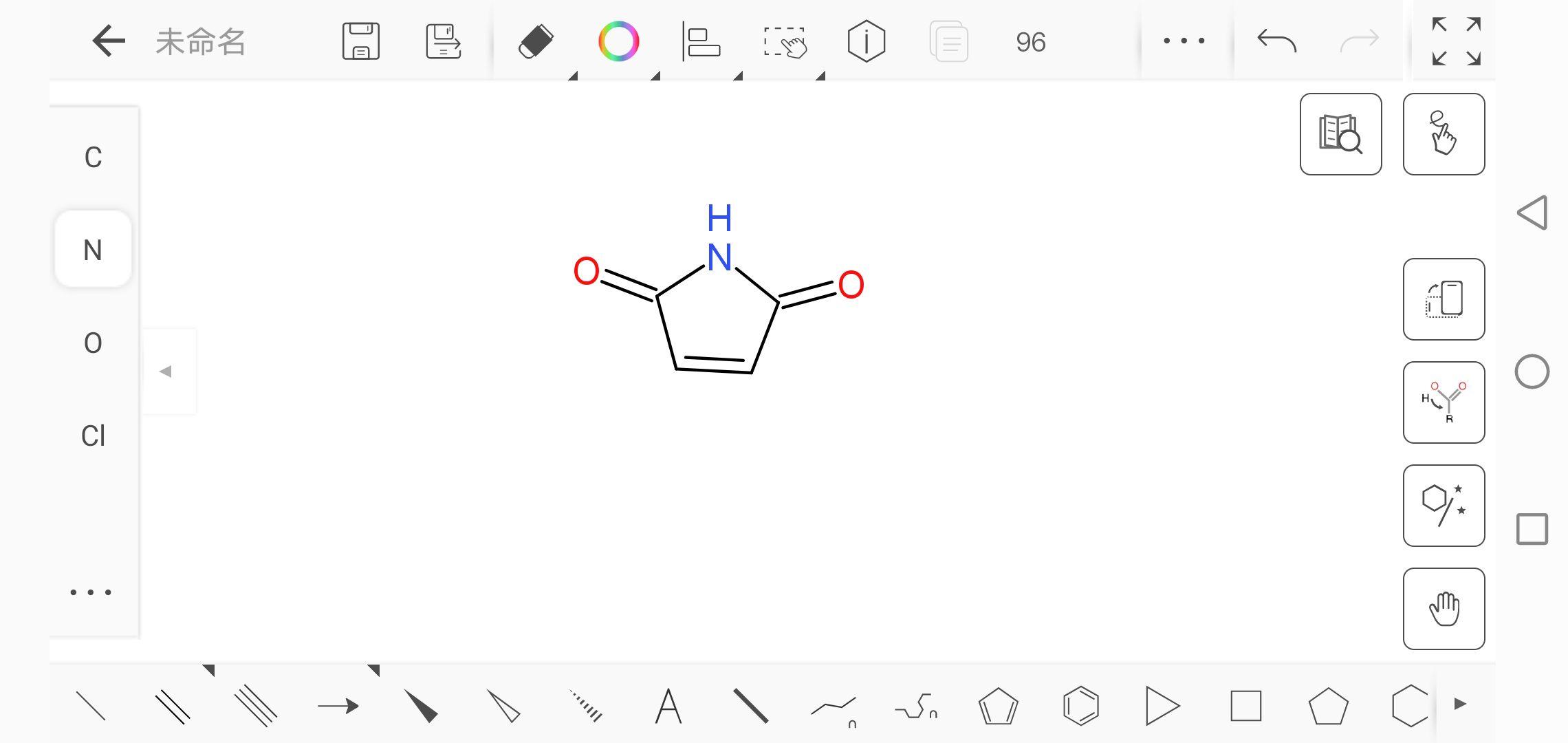The height and width of the screenshot is (743, 1568).
Task: Expand more ring templates arrow
Action: (1460, 704)
